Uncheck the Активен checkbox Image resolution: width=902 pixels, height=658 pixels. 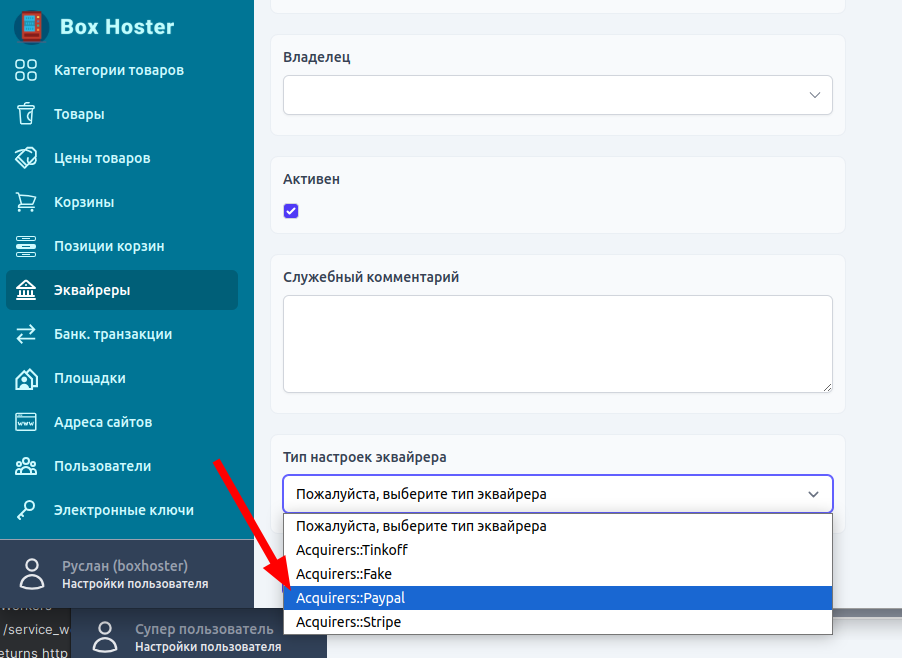pyautogui.click(x=291, y=211)
